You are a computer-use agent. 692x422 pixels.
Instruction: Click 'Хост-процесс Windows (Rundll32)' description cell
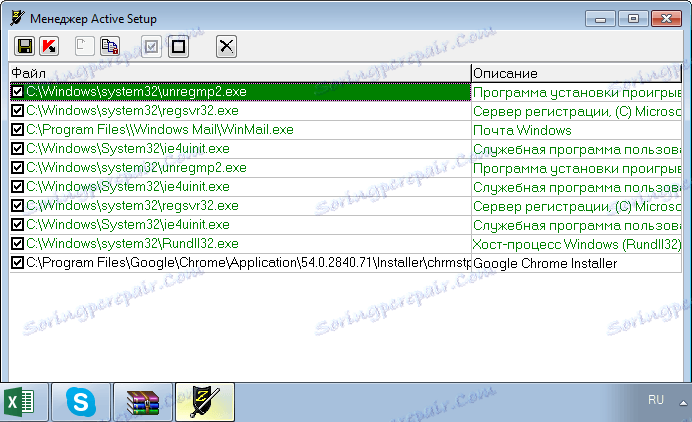tap(577, 244)
